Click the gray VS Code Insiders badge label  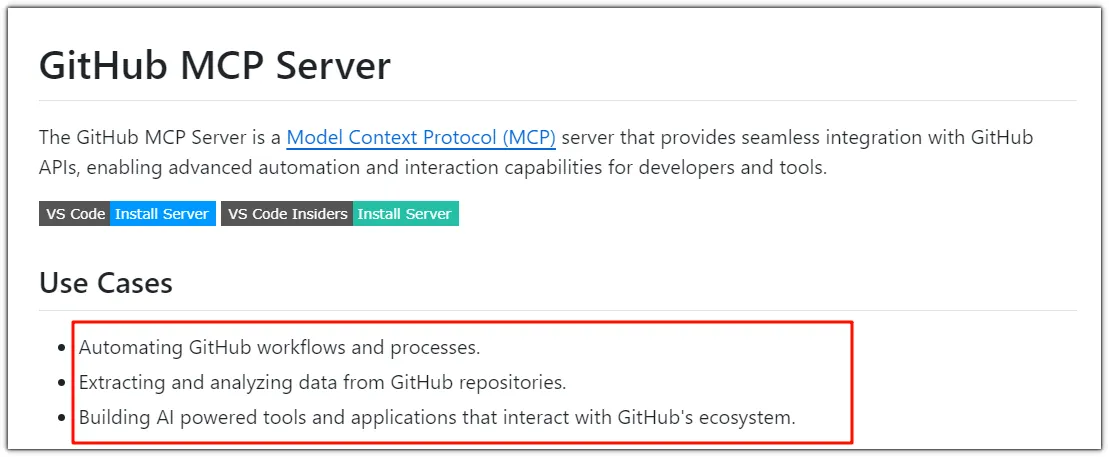287,214
